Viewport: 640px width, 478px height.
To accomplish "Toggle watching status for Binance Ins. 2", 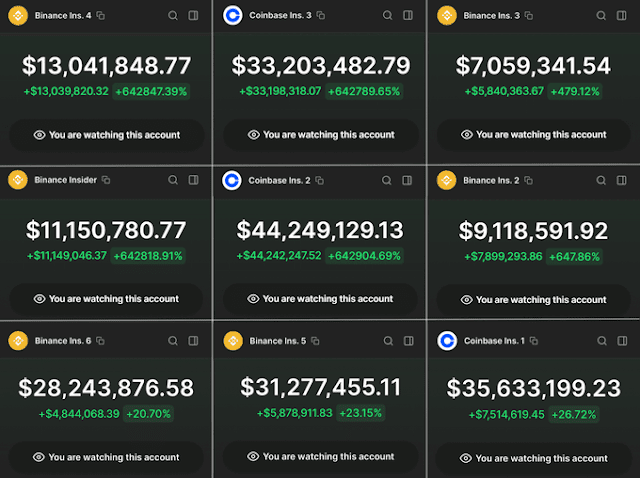I will pyautogui.click(x=533, y=300).
